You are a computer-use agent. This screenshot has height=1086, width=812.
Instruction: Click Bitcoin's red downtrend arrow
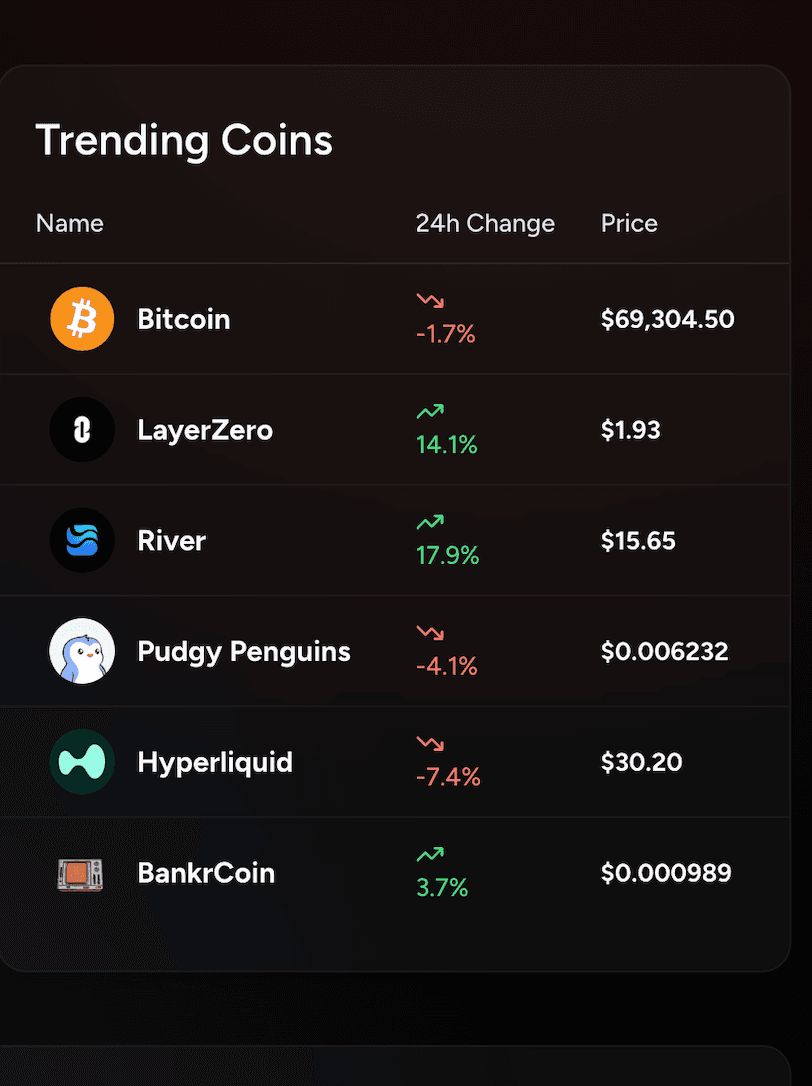click(x=430, y=301)
